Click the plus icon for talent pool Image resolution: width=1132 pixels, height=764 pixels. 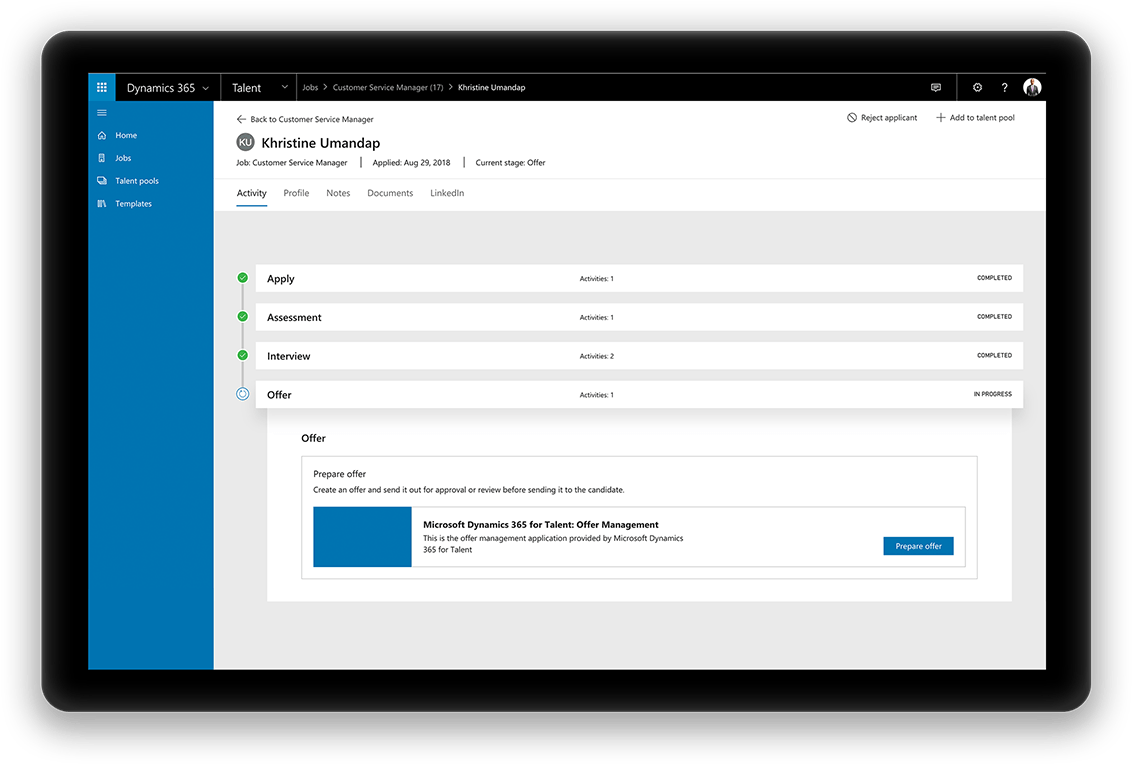point(941,118)
